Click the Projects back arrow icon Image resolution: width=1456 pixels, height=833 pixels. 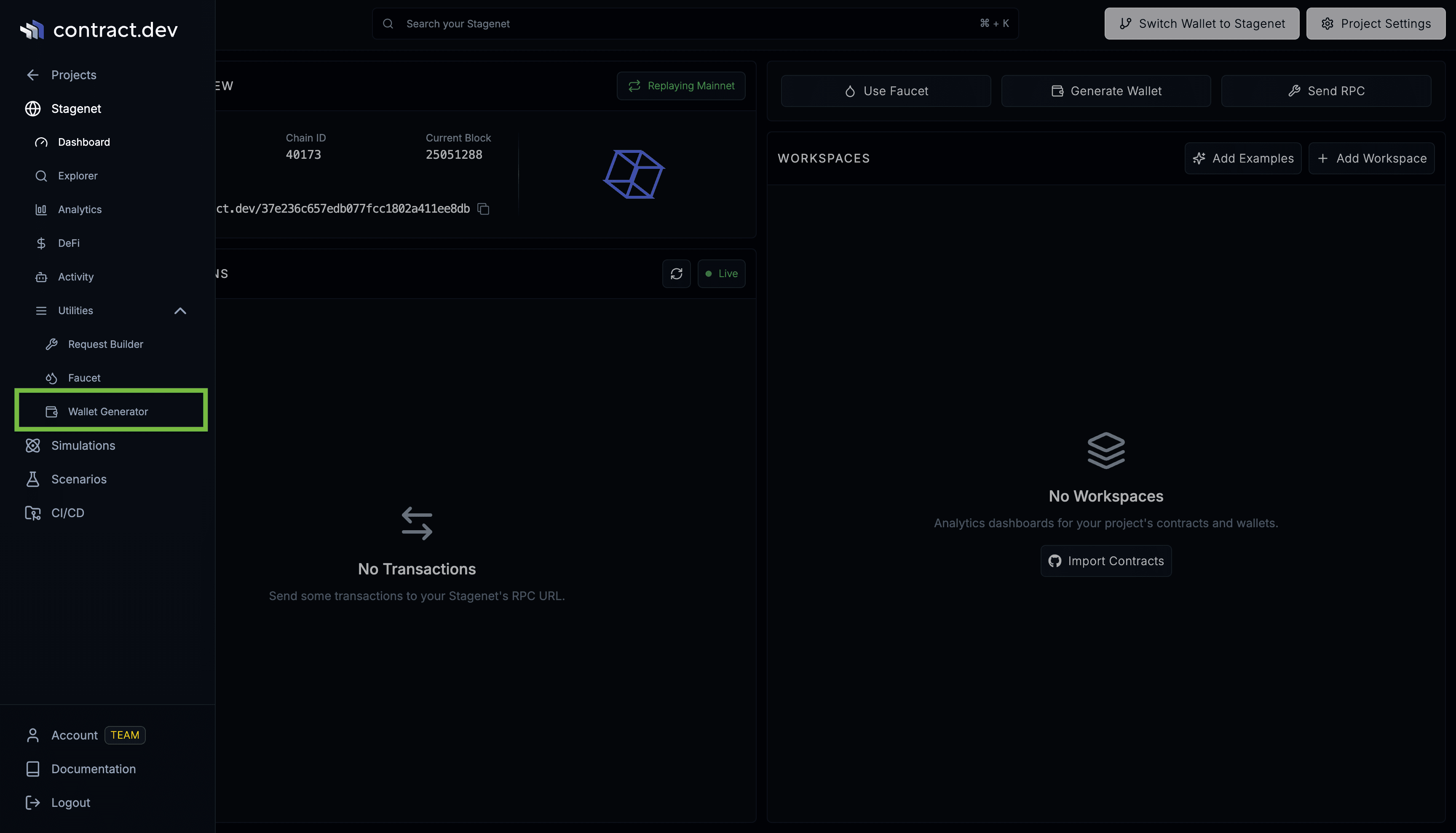[x=32, y=75]
